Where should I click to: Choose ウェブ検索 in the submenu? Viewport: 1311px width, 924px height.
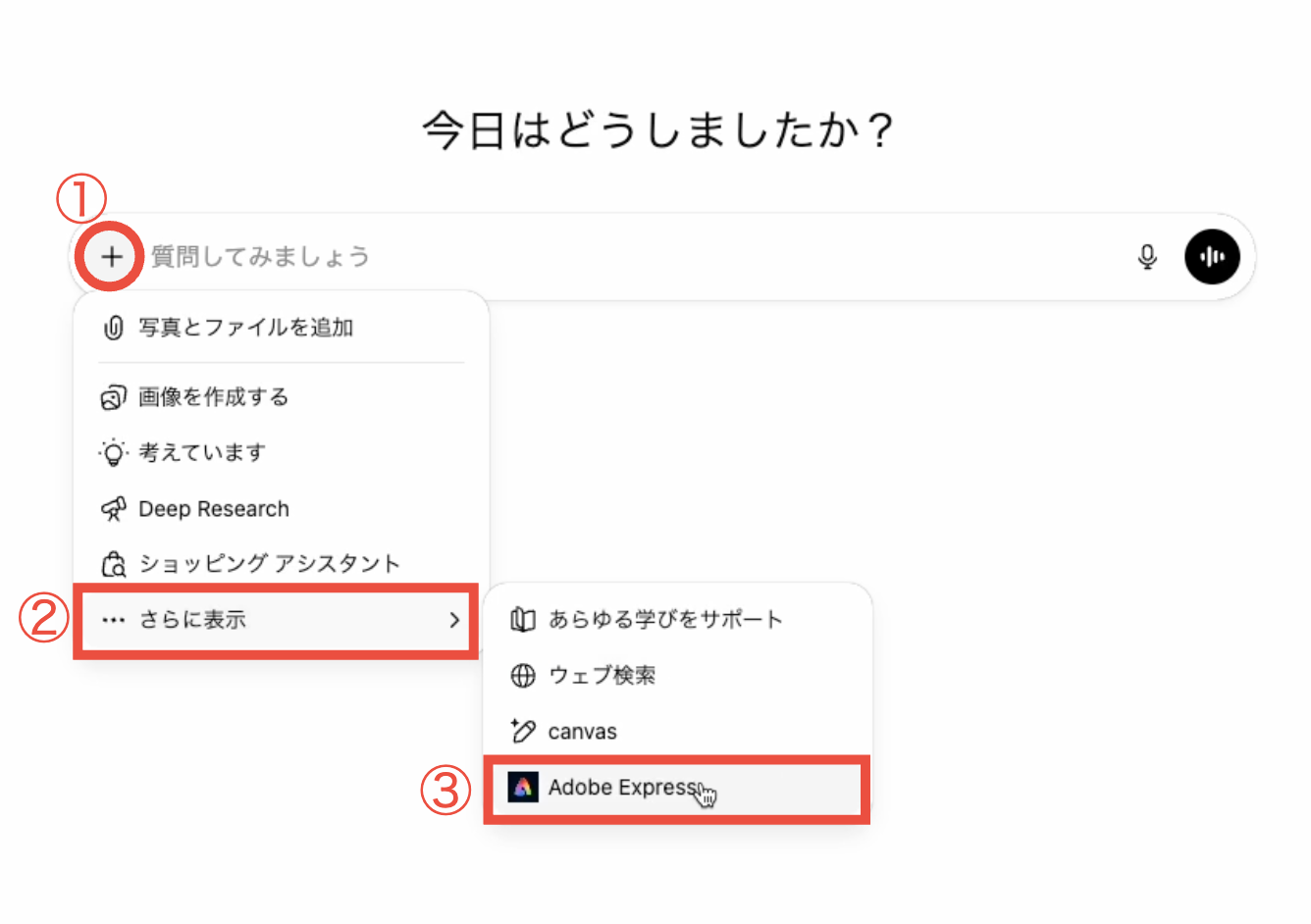point(602,676)
